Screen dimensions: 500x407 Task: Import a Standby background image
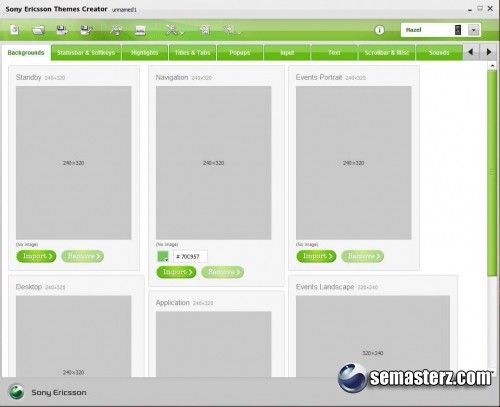point(36,256)
